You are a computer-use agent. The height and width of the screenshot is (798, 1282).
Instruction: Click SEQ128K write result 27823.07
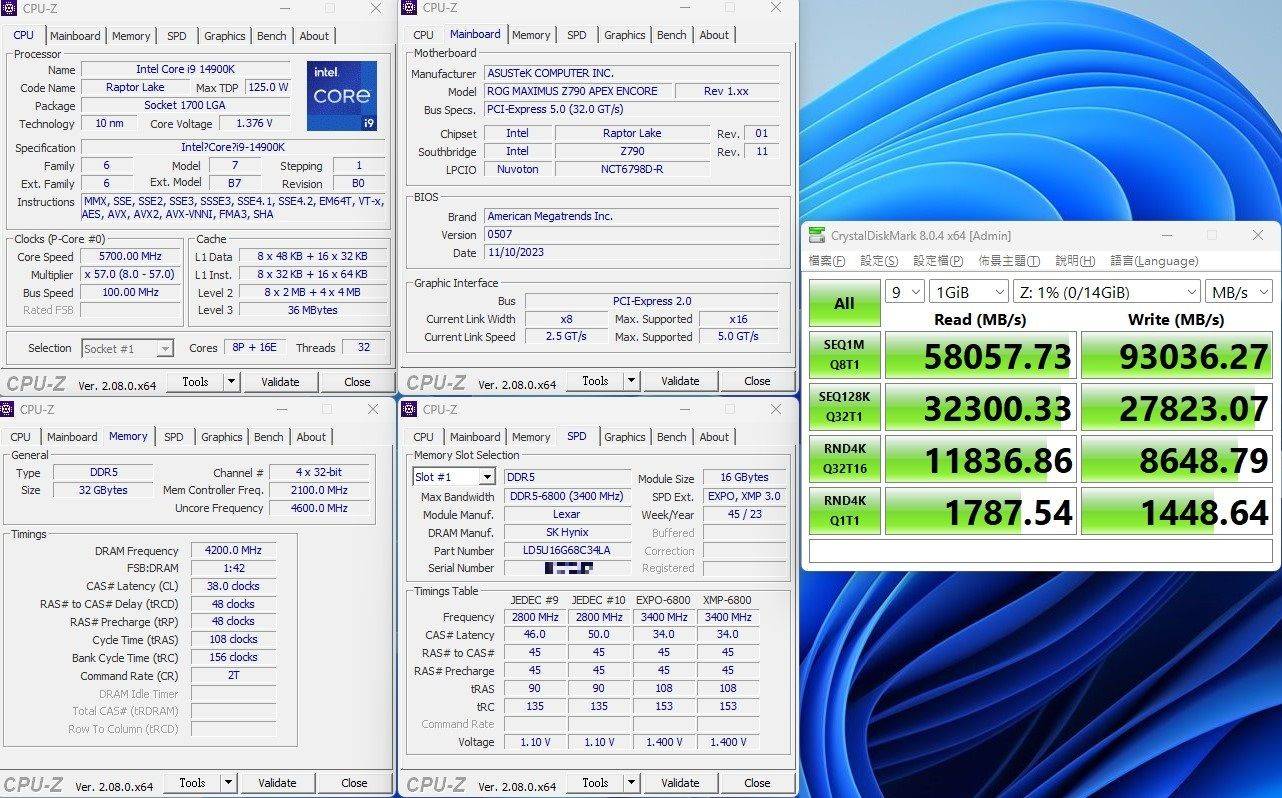coord(1177,408)
